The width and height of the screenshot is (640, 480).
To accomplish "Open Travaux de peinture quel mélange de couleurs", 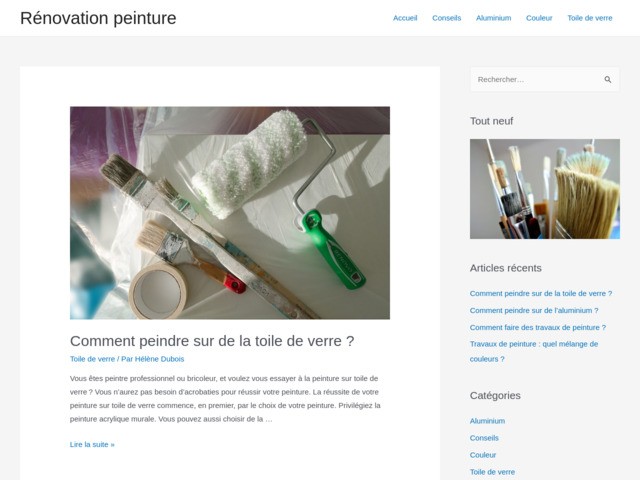I will pyautogui.click(x=534, y=351).
